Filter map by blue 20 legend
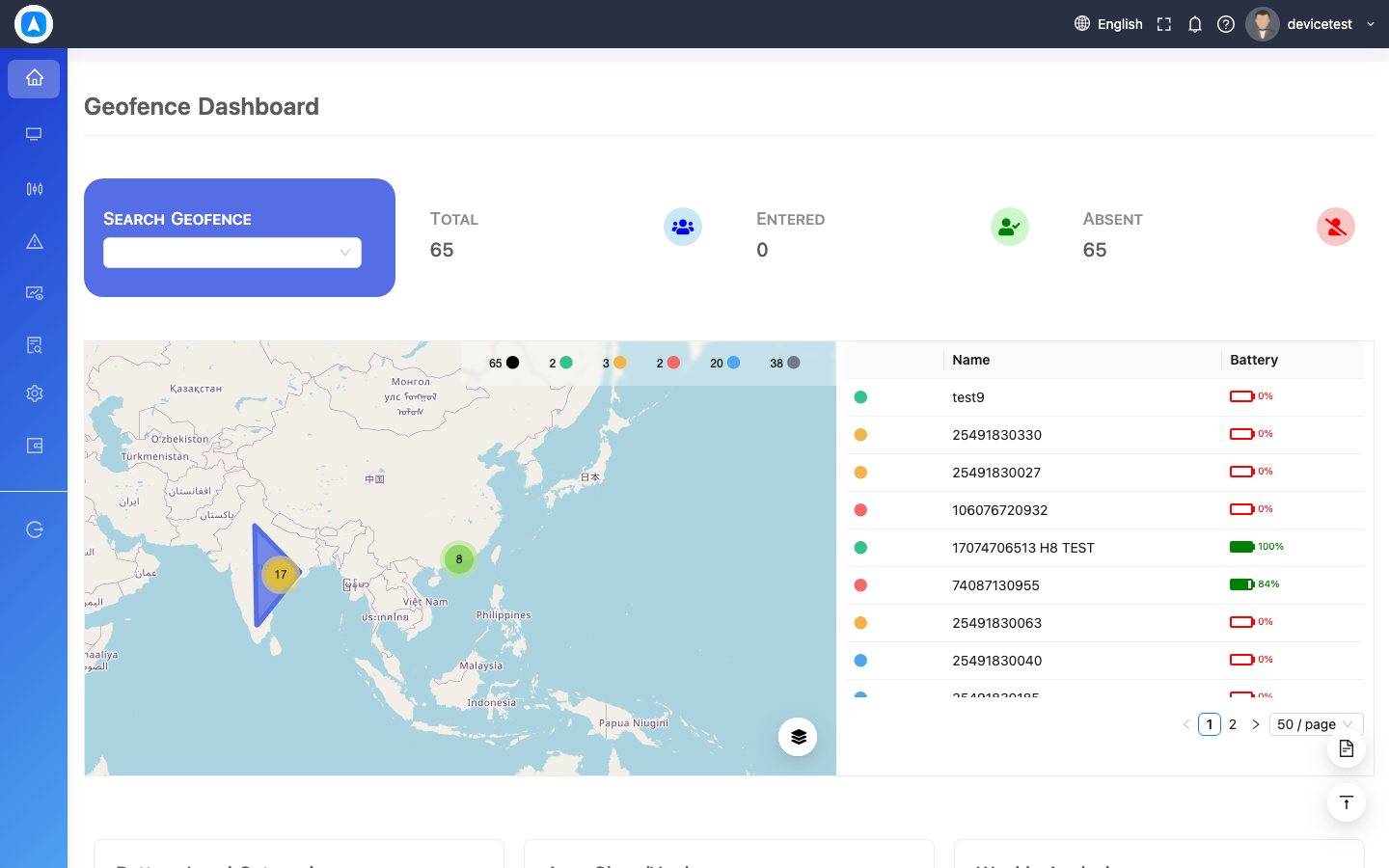The width and height of the screenshot is (1389, 868). (725, 363)
